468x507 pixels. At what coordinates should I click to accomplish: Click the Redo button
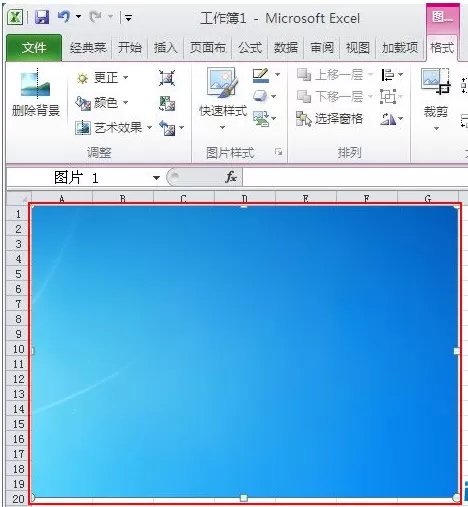pyautogui.click(x=96, y=16)
